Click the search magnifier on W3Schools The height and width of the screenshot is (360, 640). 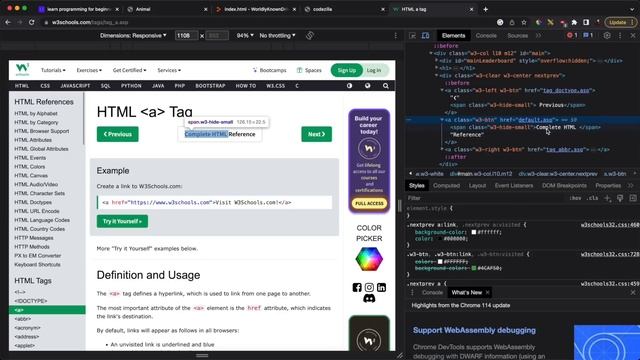click(386, 86)
